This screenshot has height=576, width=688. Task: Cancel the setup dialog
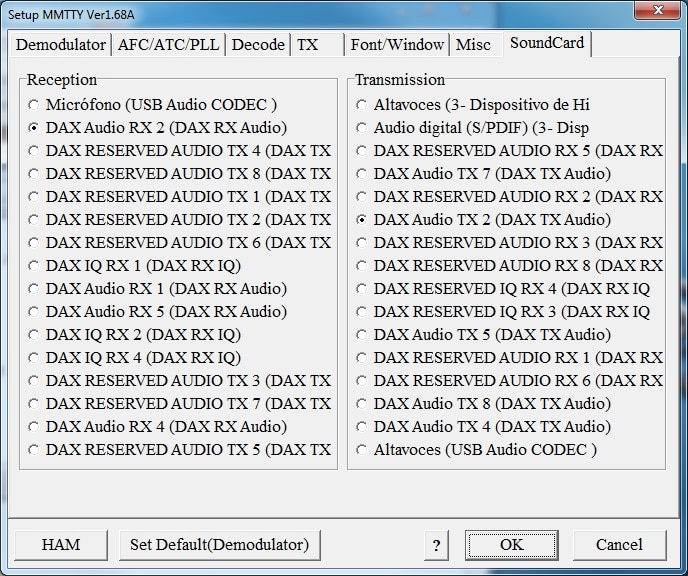(x=619, y=545)
